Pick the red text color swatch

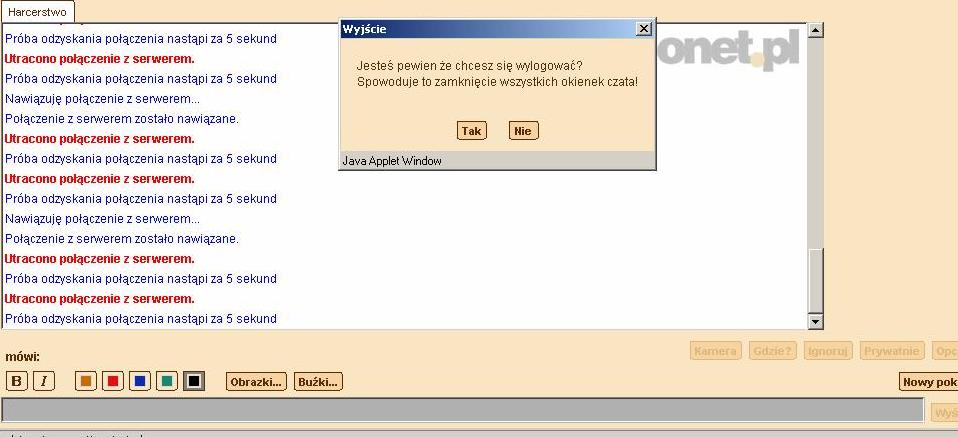[113, 381]
